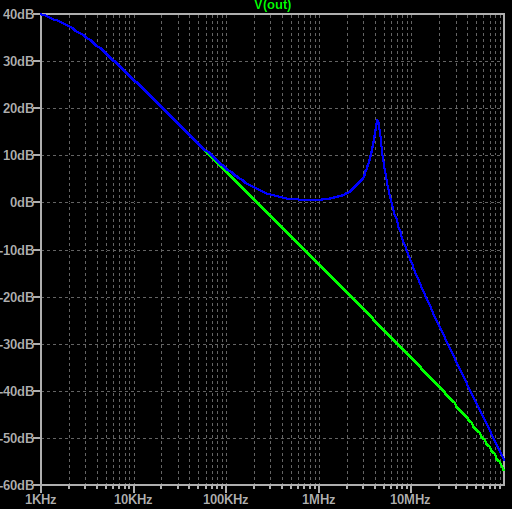The height and width of the screenshot is (509, 512).
Task: Click the -60dB axis label
Action: (x=17, y=485)
